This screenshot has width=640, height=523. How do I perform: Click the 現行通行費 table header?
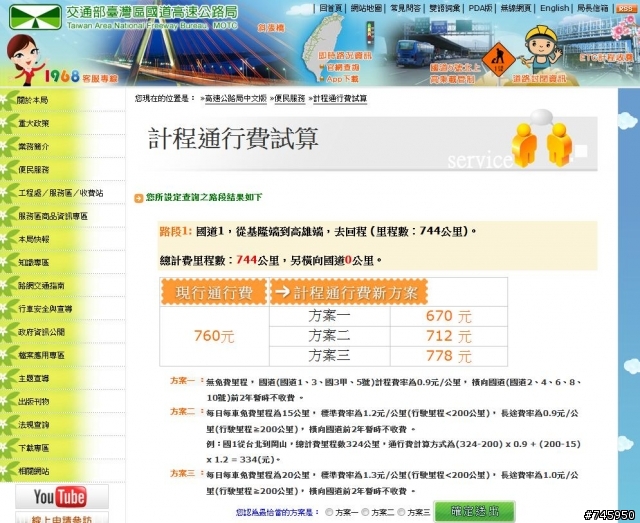click(214, 292)
